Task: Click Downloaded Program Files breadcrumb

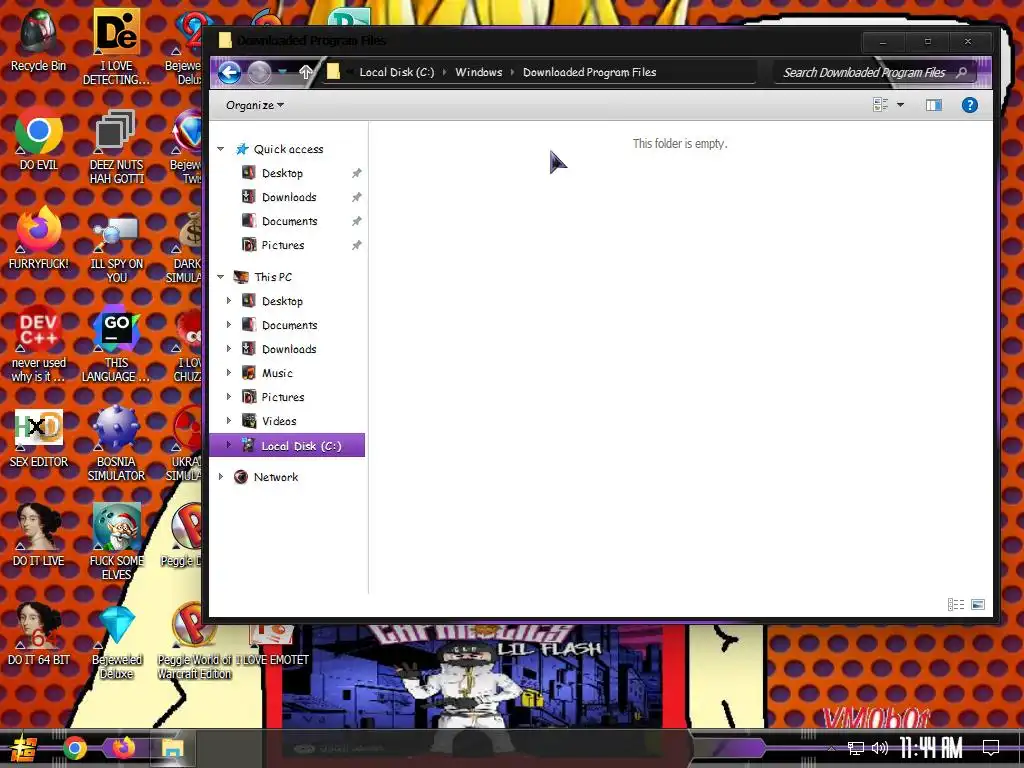Action: [x=589, y=72]
